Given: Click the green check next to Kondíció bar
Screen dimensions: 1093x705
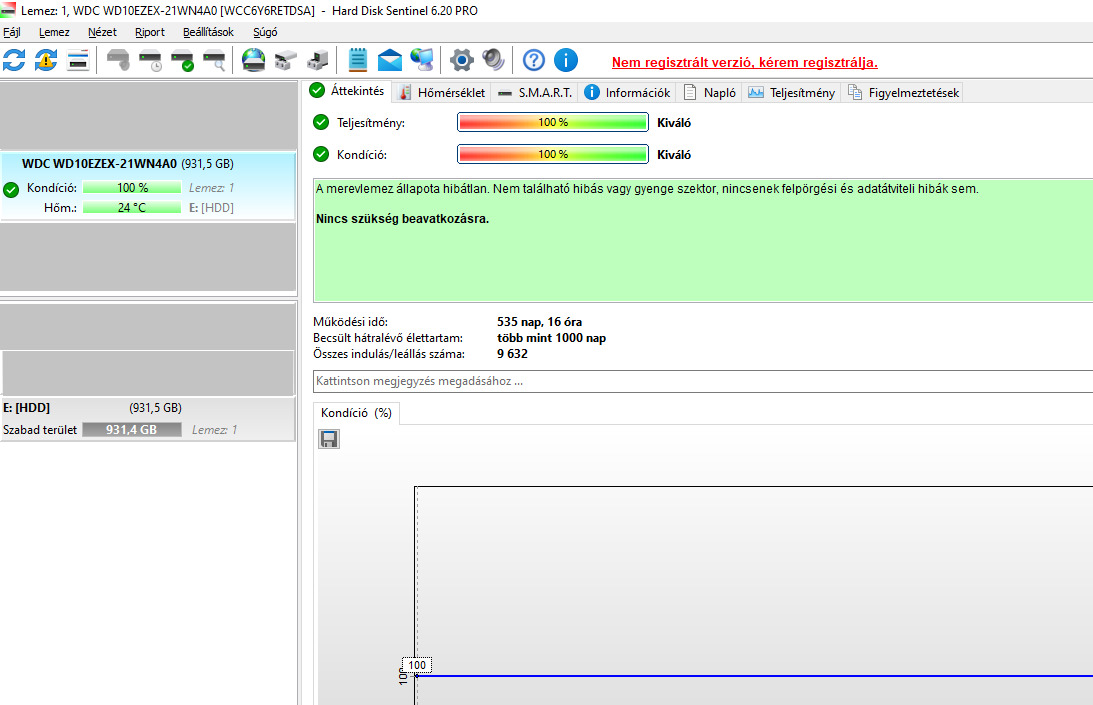Looking at the screenshot, I should 321,154.
